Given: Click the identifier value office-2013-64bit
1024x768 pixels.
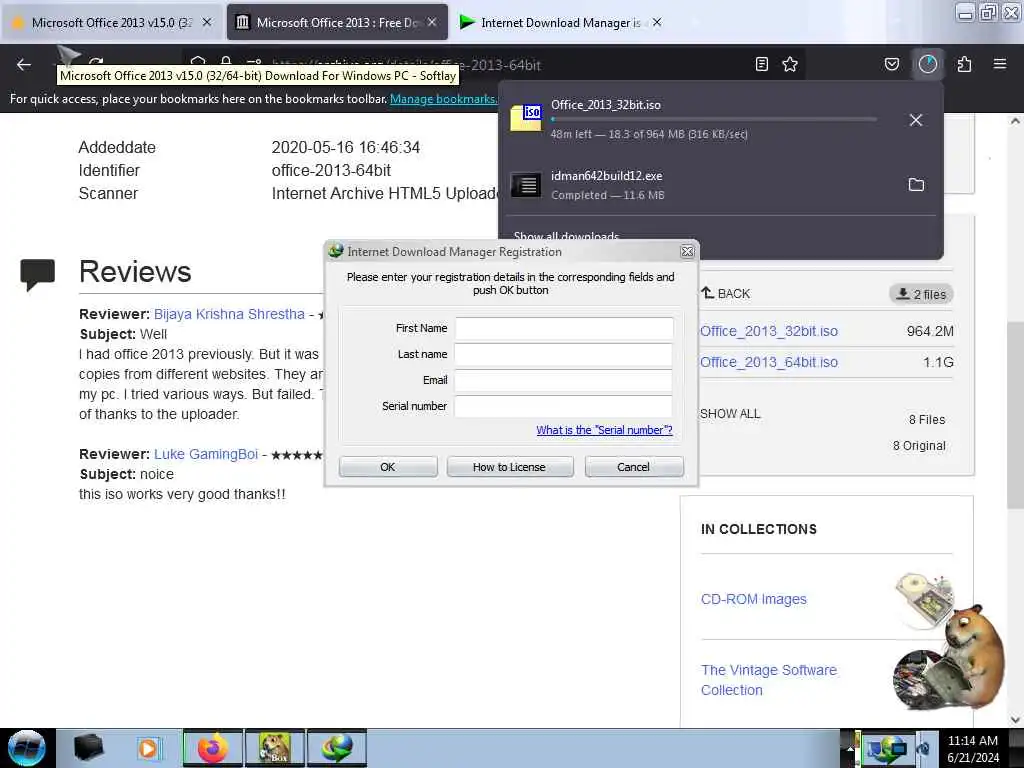Looking at the screenshot, I should [x=331, y=170].
